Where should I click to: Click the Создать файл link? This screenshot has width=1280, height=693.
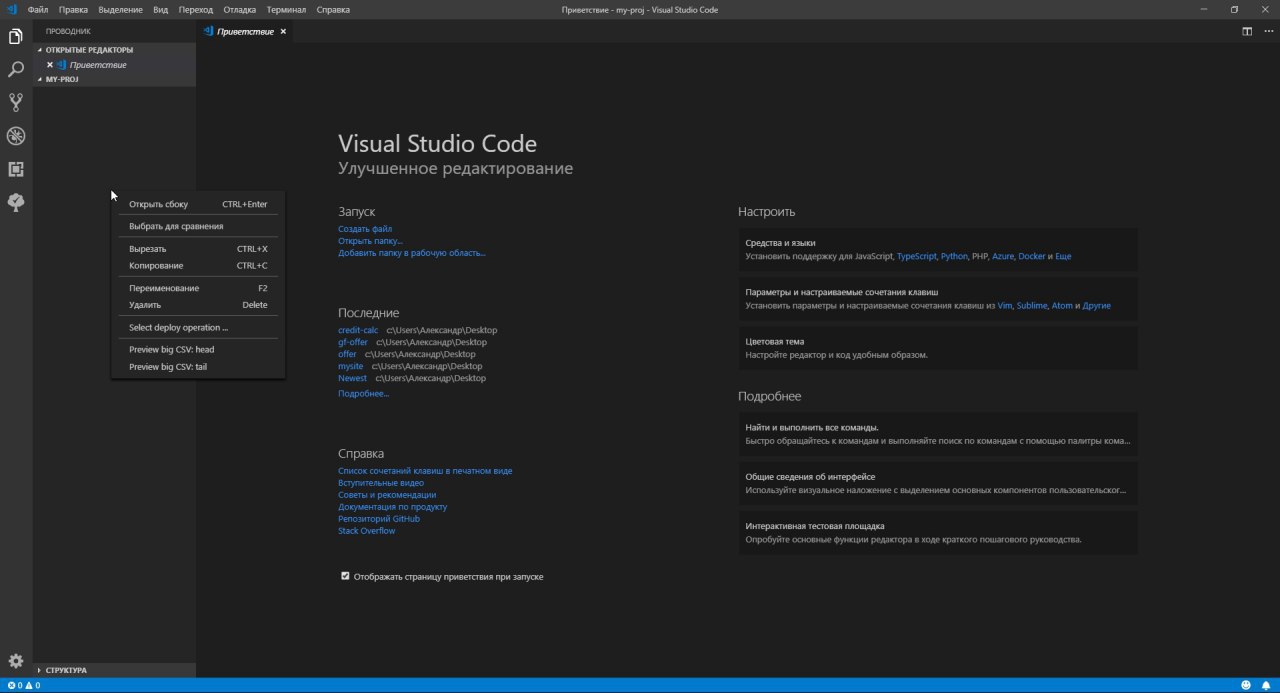(x=365, y=229)
